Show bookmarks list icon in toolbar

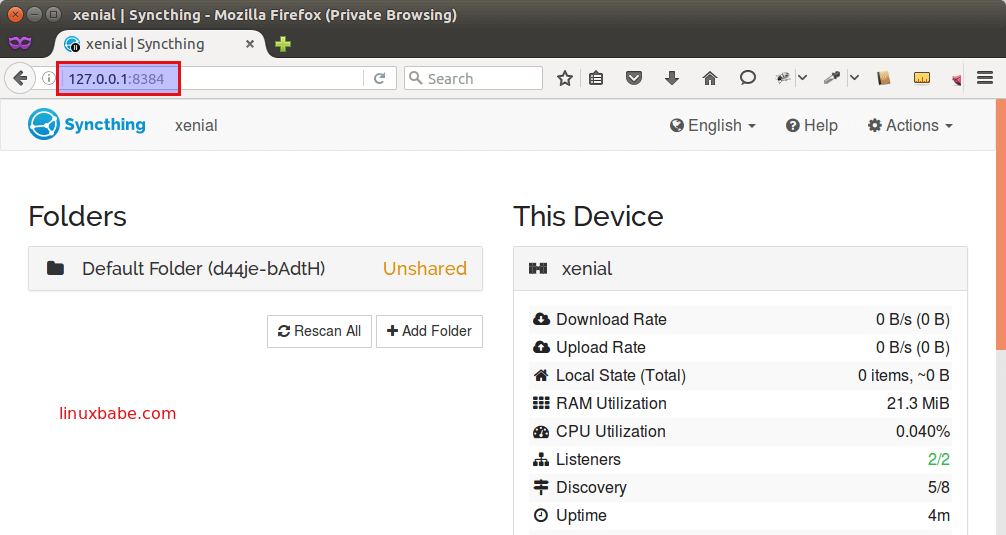(x=597, y=78)
